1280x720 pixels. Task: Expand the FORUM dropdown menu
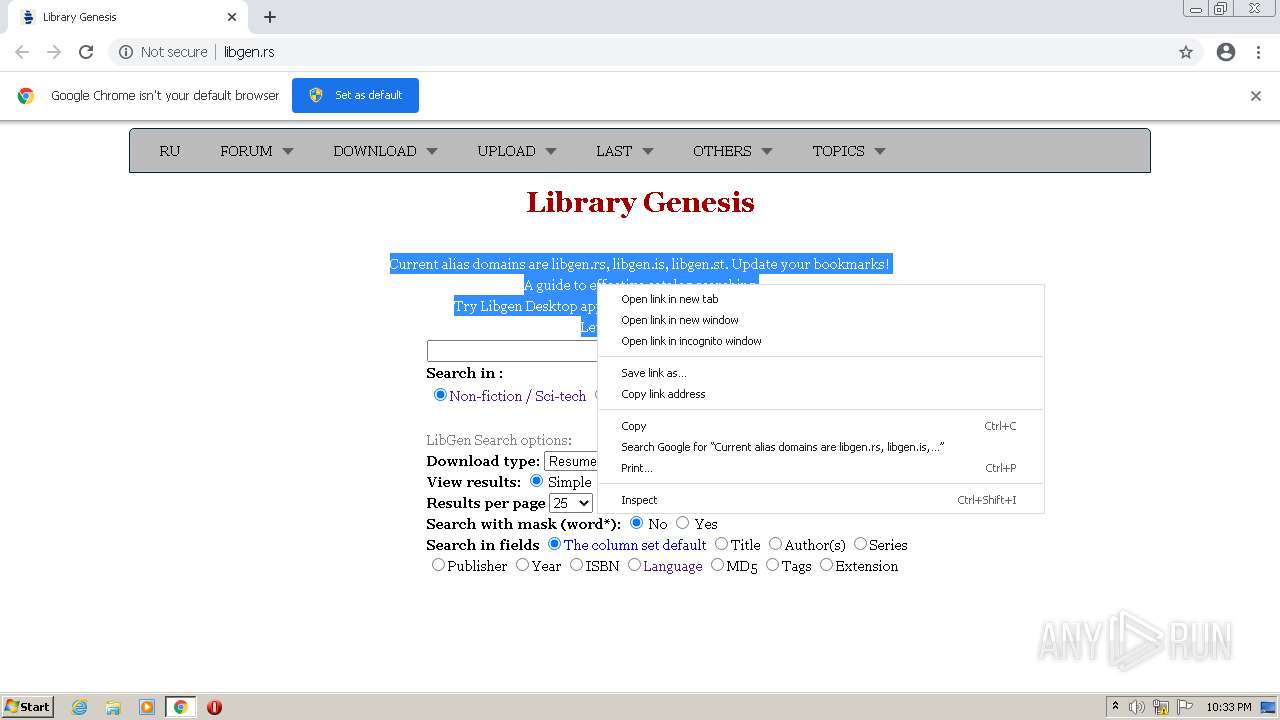point(257,151)
